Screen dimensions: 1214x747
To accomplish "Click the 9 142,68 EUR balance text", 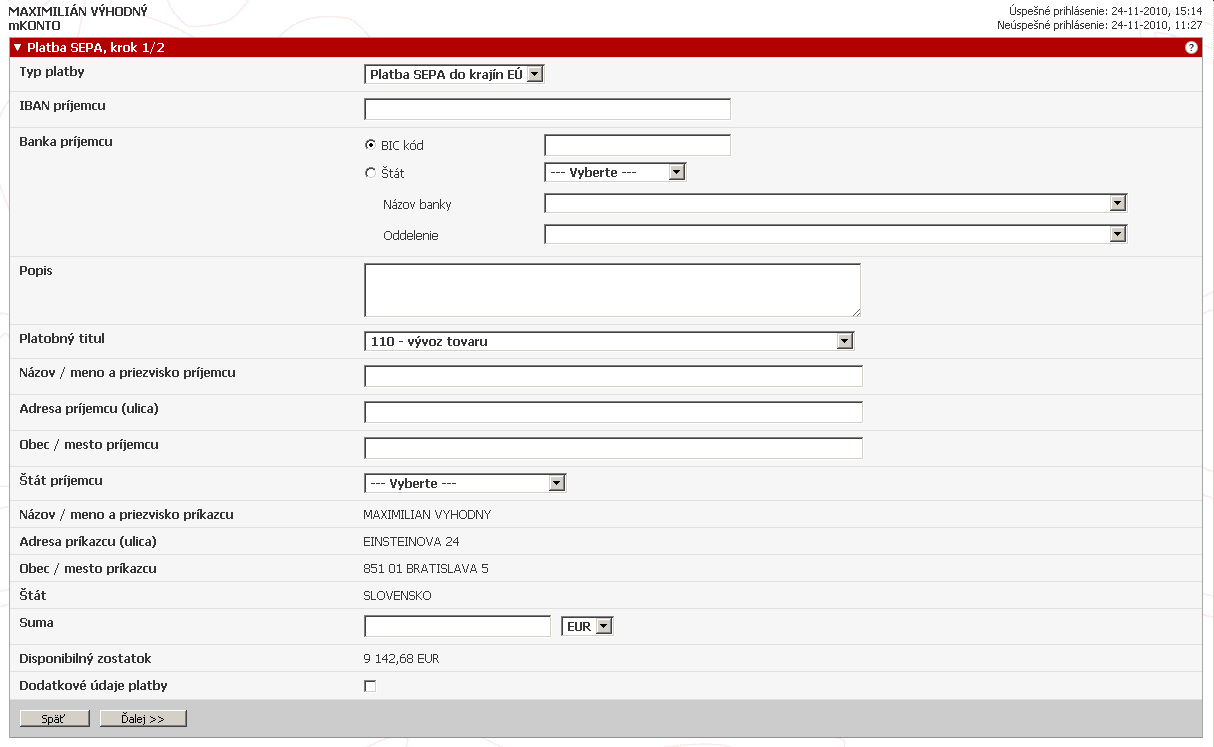I will 401,659.
